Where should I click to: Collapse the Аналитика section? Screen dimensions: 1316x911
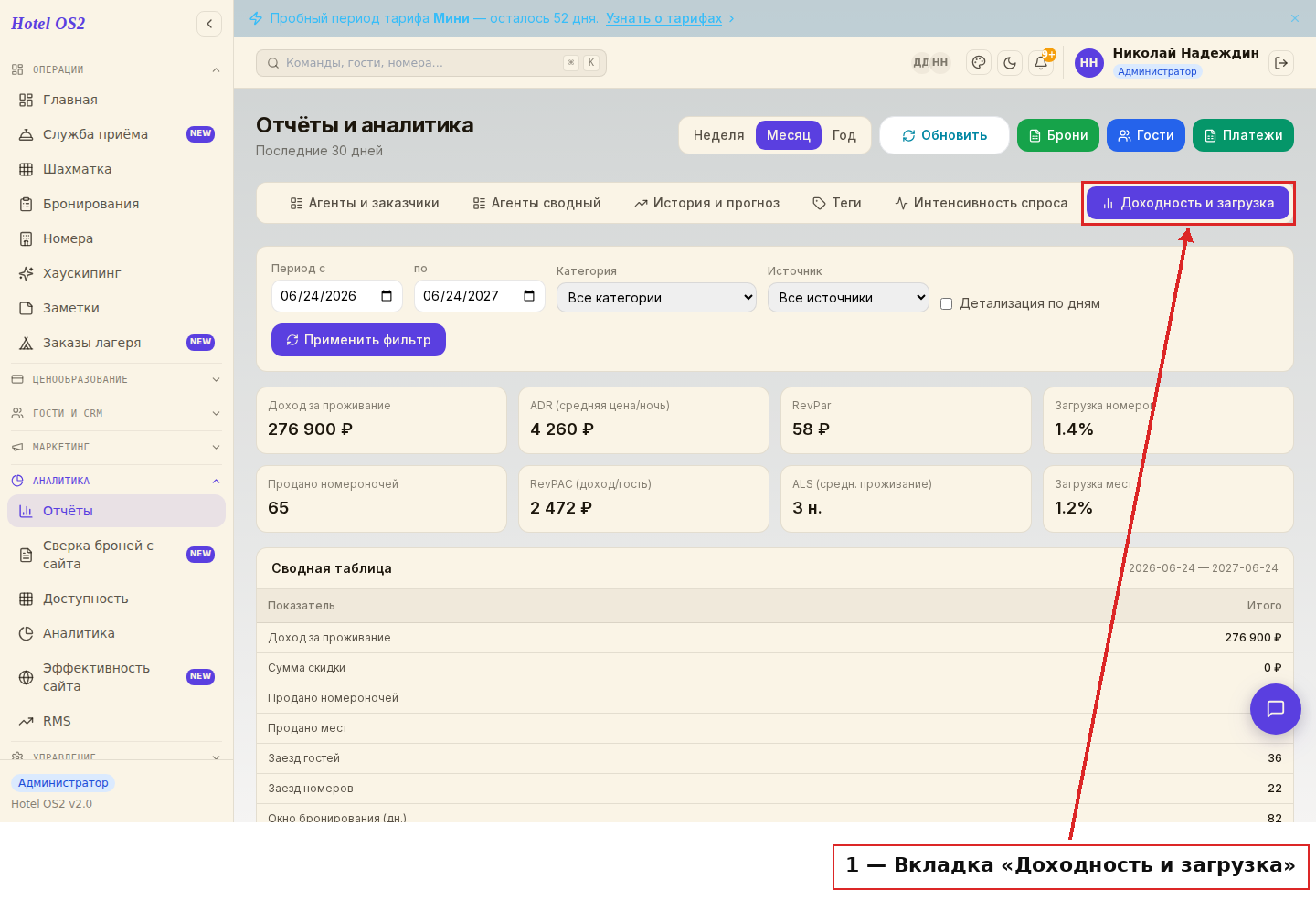(x=116, y=481)
